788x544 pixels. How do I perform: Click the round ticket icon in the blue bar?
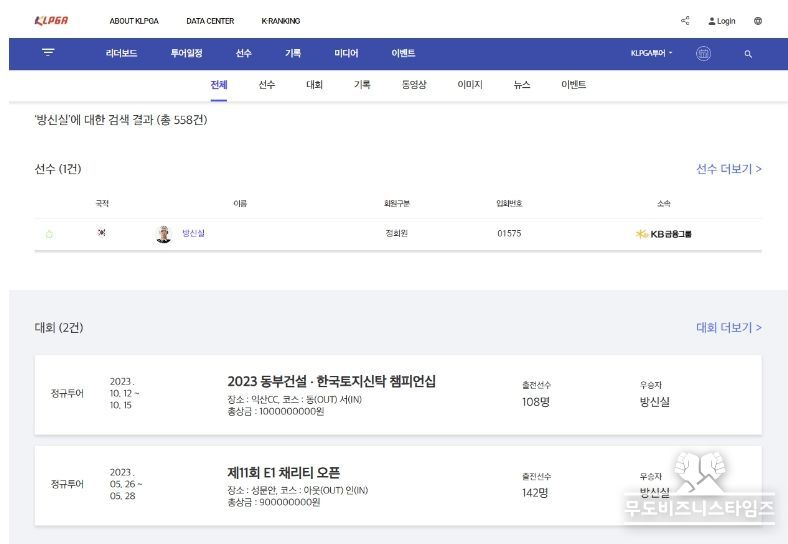[703, 53]
